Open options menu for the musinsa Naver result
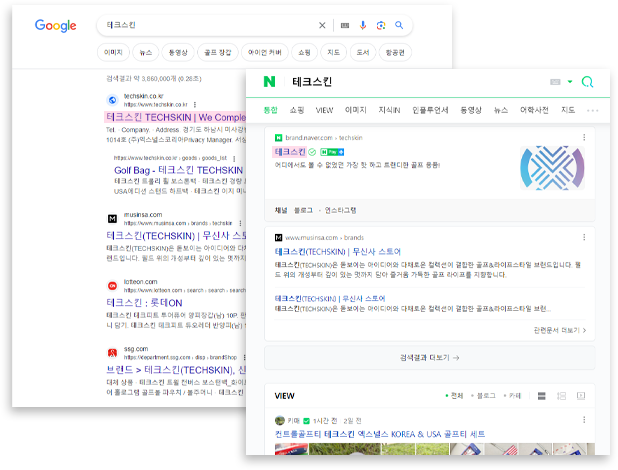This screenshot has width=618, height=470. pyautogui.click(x=584, y=237)
